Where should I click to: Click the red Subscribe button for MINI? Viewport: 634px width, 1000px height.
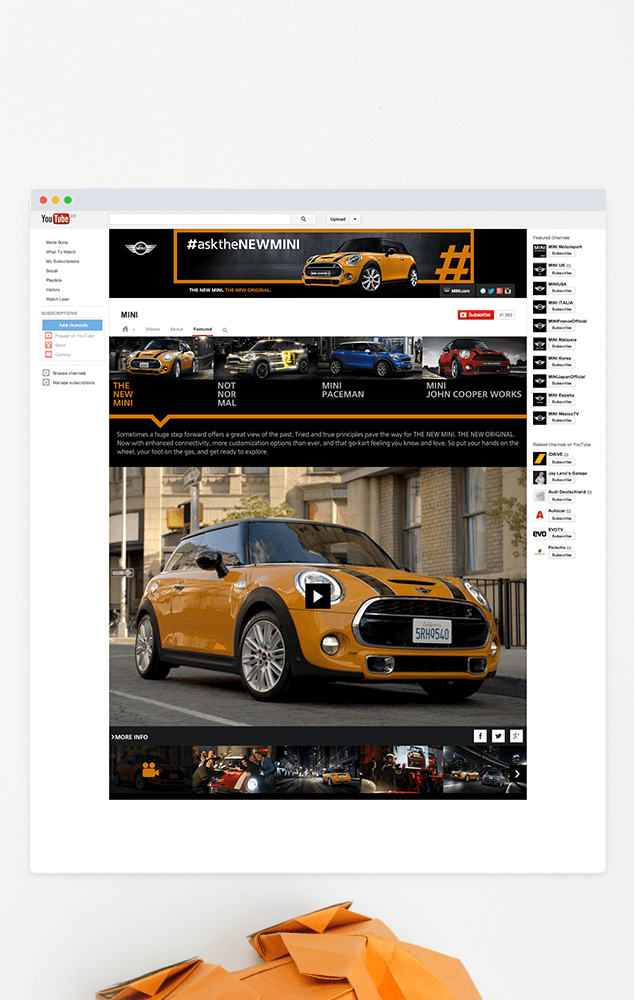[x=476, y=314]
